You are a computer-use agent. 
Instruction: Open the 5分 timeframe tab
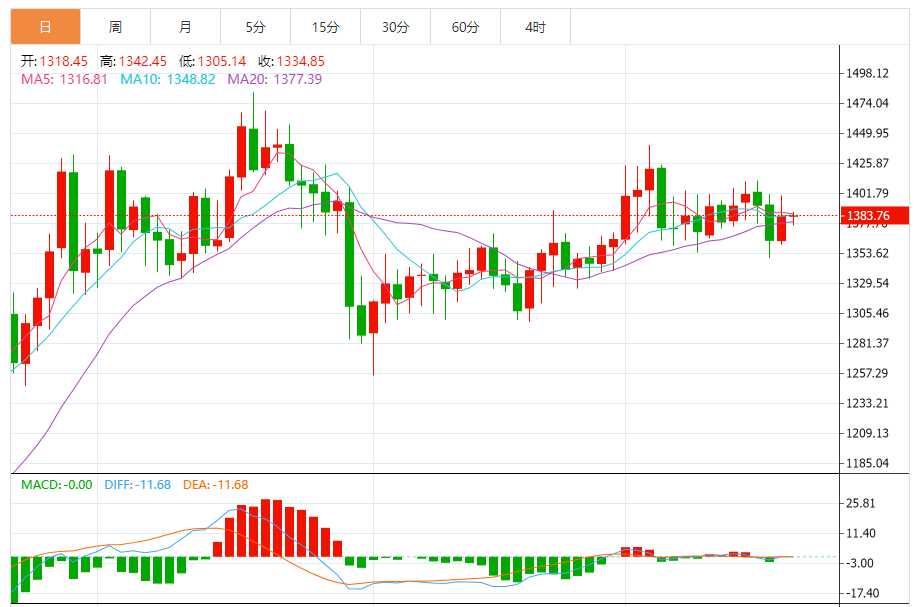[256, 27]
